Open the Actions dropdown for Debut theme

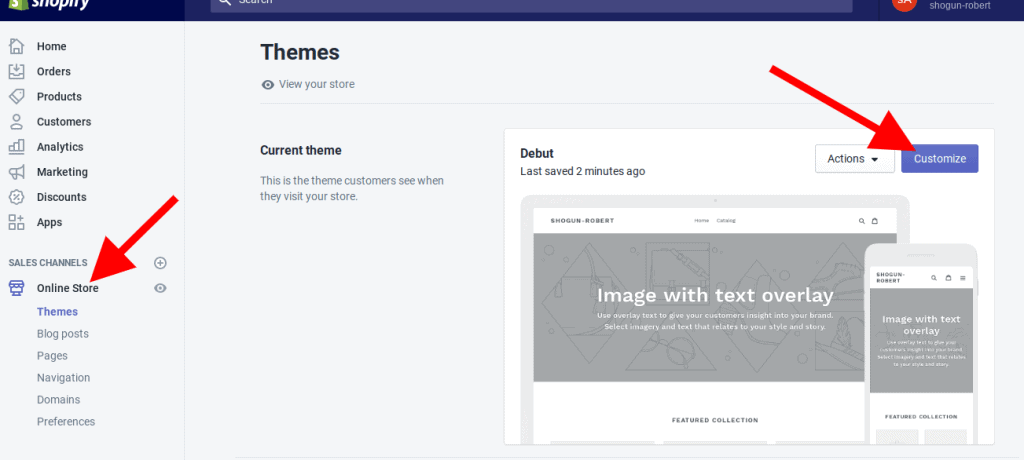tap(855, 159)
